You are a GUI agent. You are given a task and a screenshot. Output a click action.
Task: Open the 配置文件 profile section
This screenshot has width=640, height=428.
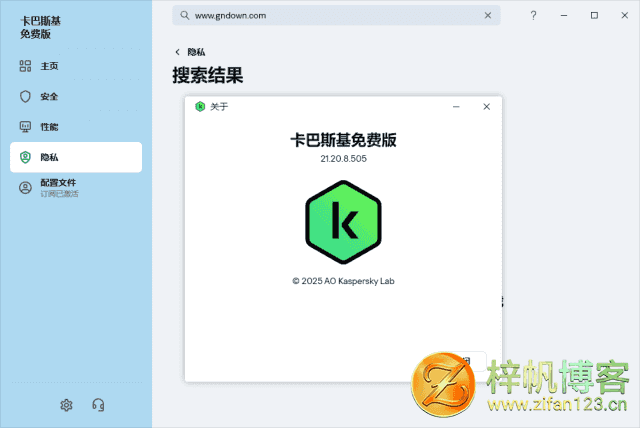coord(76,188)
